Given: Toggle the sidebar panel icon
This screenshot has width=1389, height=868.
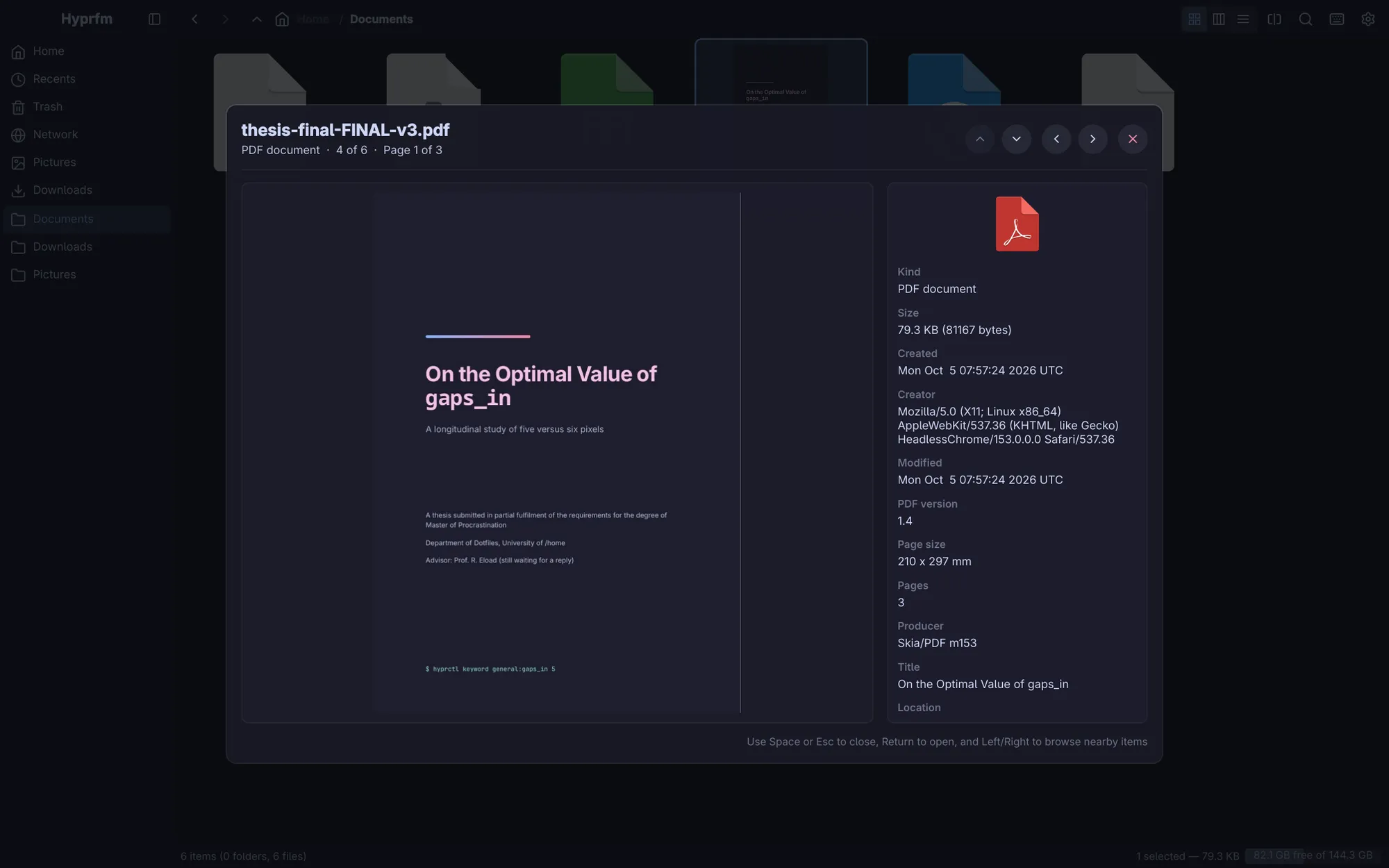Looking at the screenshot, I should 154,19.
